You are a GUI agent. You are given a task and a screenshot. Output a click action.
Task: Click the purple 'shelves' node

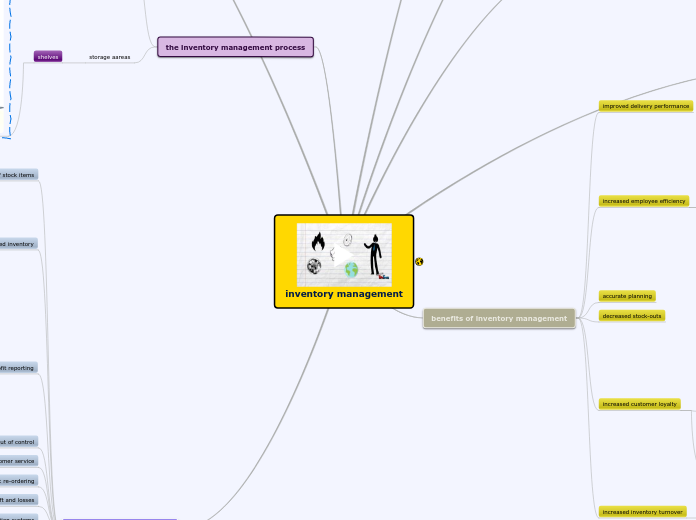(47, 57)
